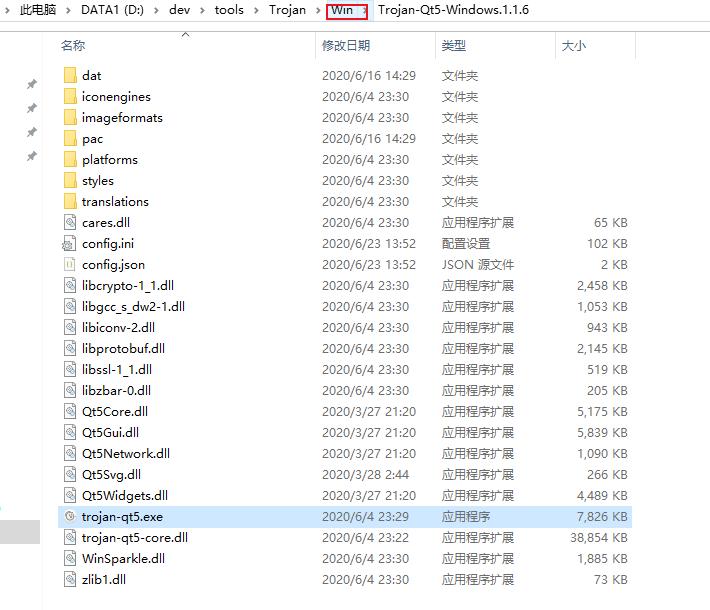This screenshot has width=710, height=610.
Task: Click 配置设置 type cell of config.ini
Action: tap(466, 244)
